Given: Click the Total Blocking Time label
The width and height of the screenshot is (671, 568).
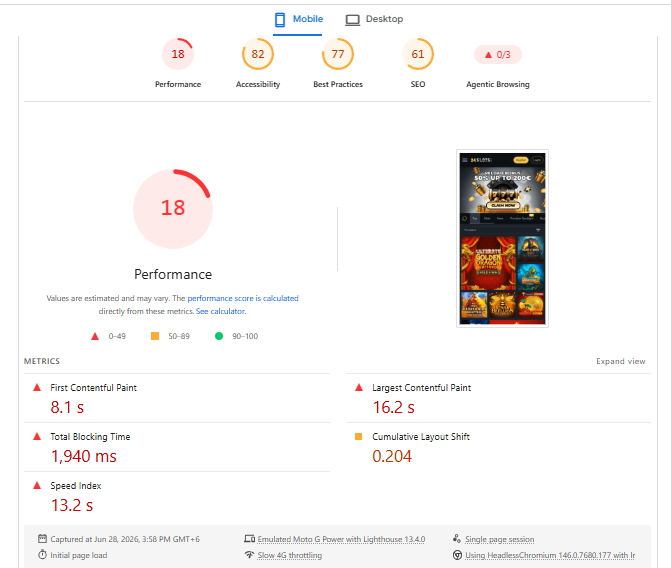Looking at the screenshot, I should [90, 437].
